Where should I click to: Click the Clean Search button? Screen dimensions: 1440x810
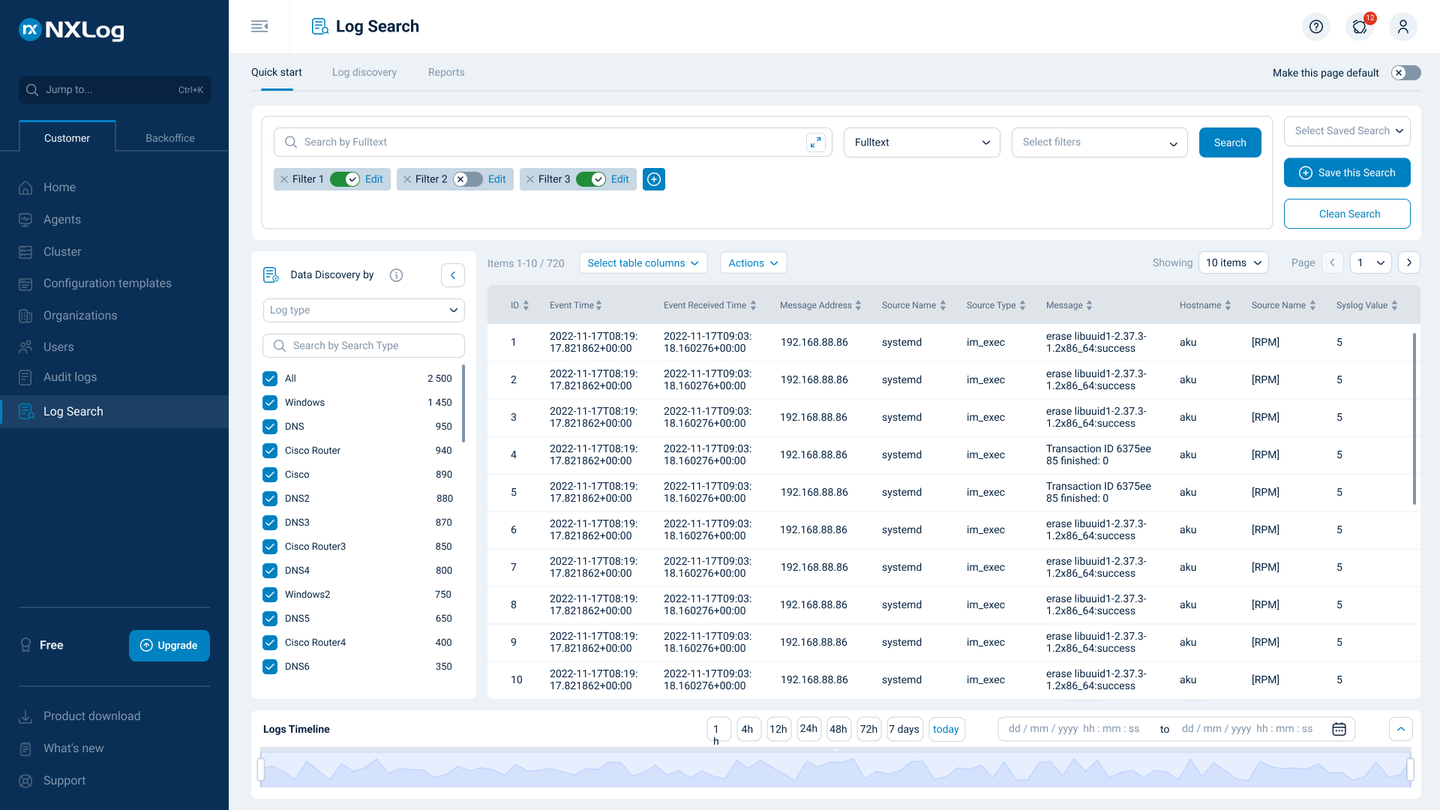point(1347,214)
